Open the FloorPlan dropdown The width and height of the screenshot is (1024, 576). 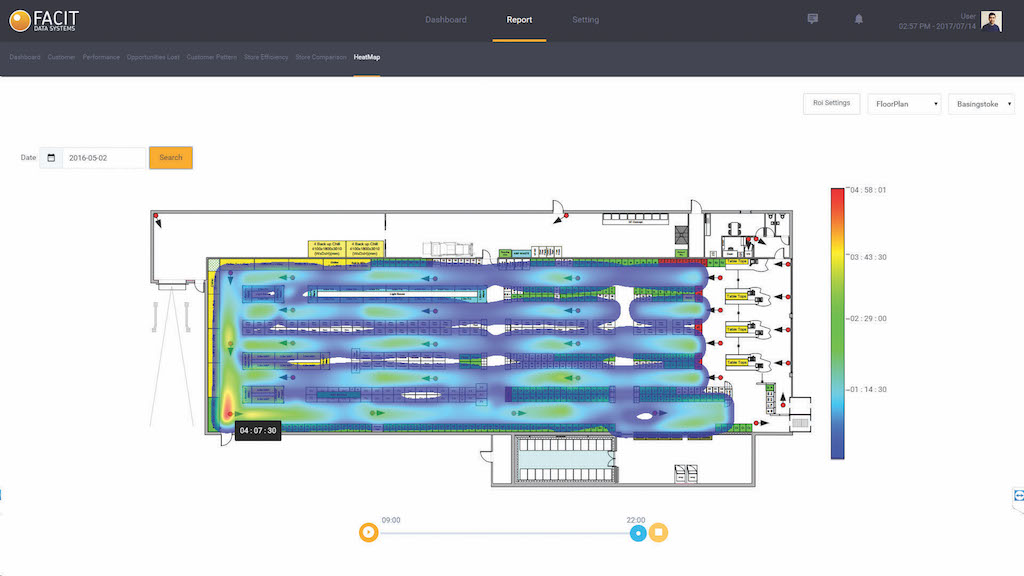pyautogui.click(x=903, y=104)
